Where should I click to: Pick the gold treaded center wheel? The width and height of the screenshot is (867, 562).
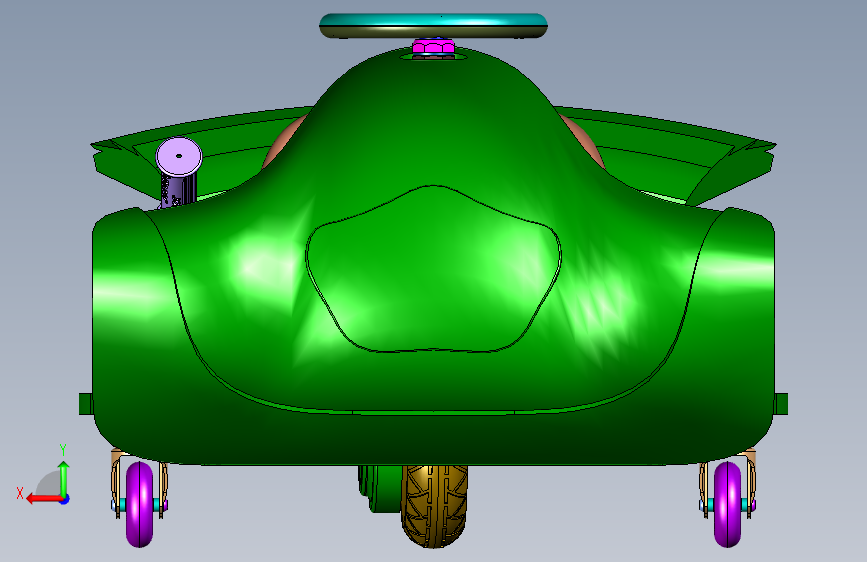tap(435, 506)
